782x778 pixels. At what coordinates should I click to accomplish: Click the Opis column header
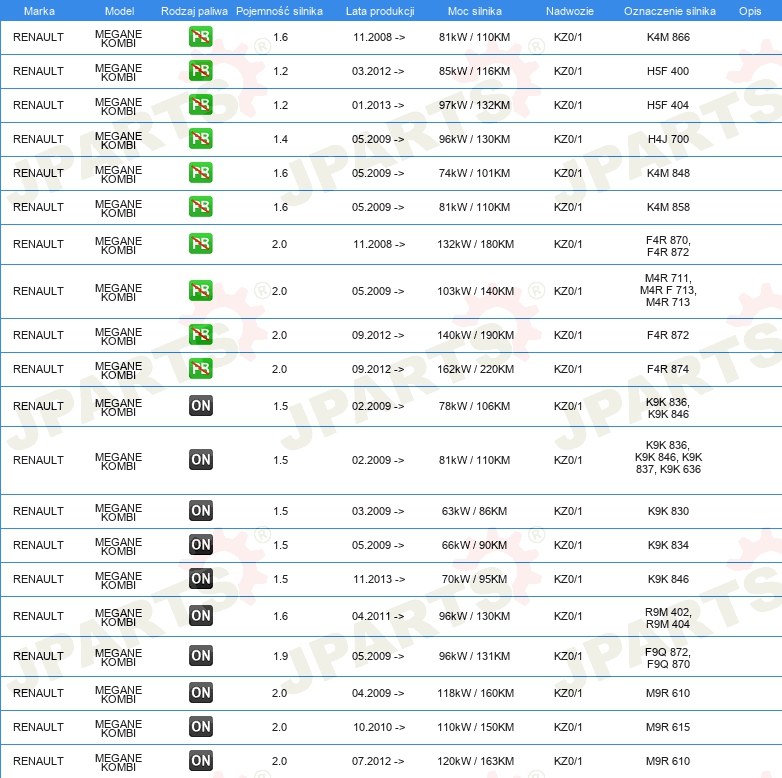point(749,11)
